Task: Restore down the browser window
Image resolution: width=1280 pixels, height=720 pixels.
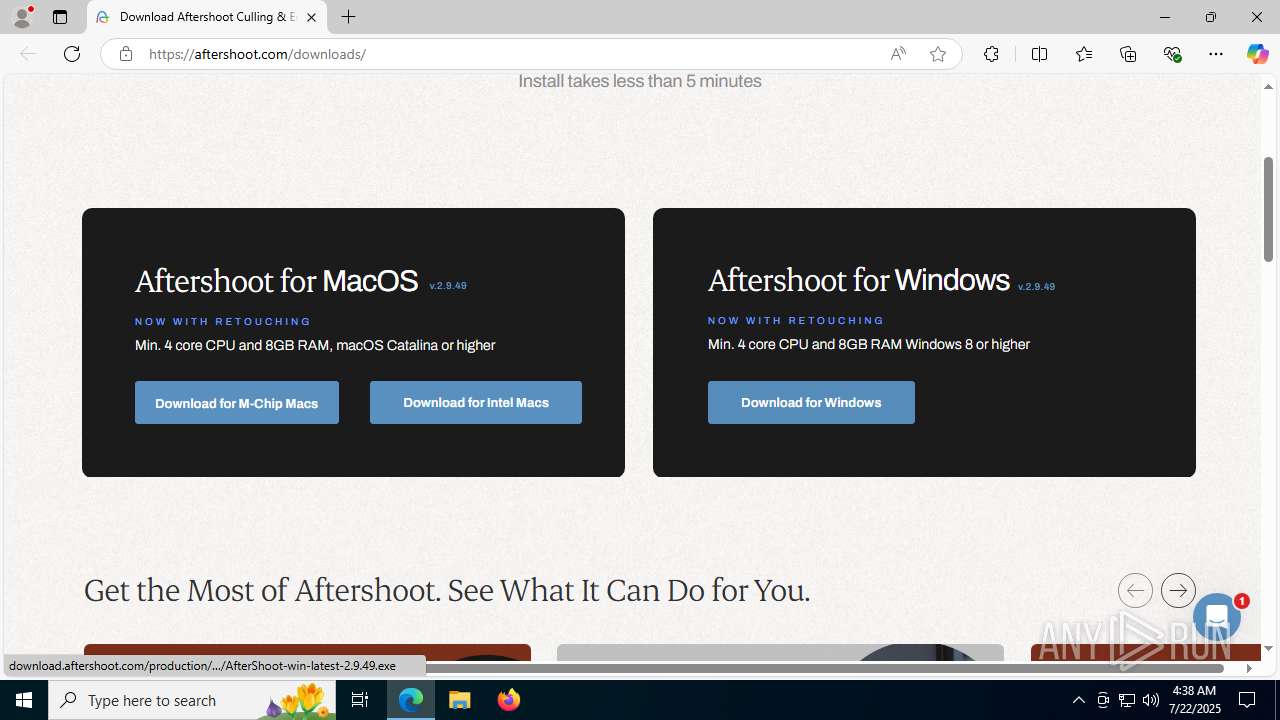Action: 1211,17
